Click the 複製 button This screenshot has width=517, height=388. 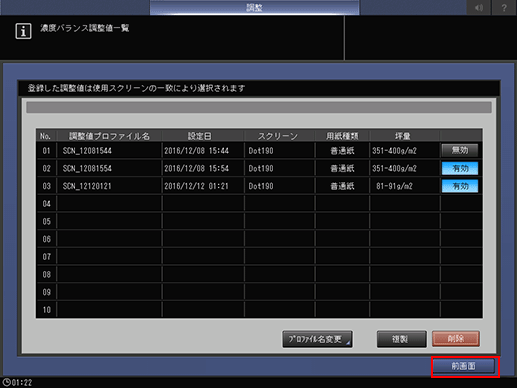click(x=401, y=339)
